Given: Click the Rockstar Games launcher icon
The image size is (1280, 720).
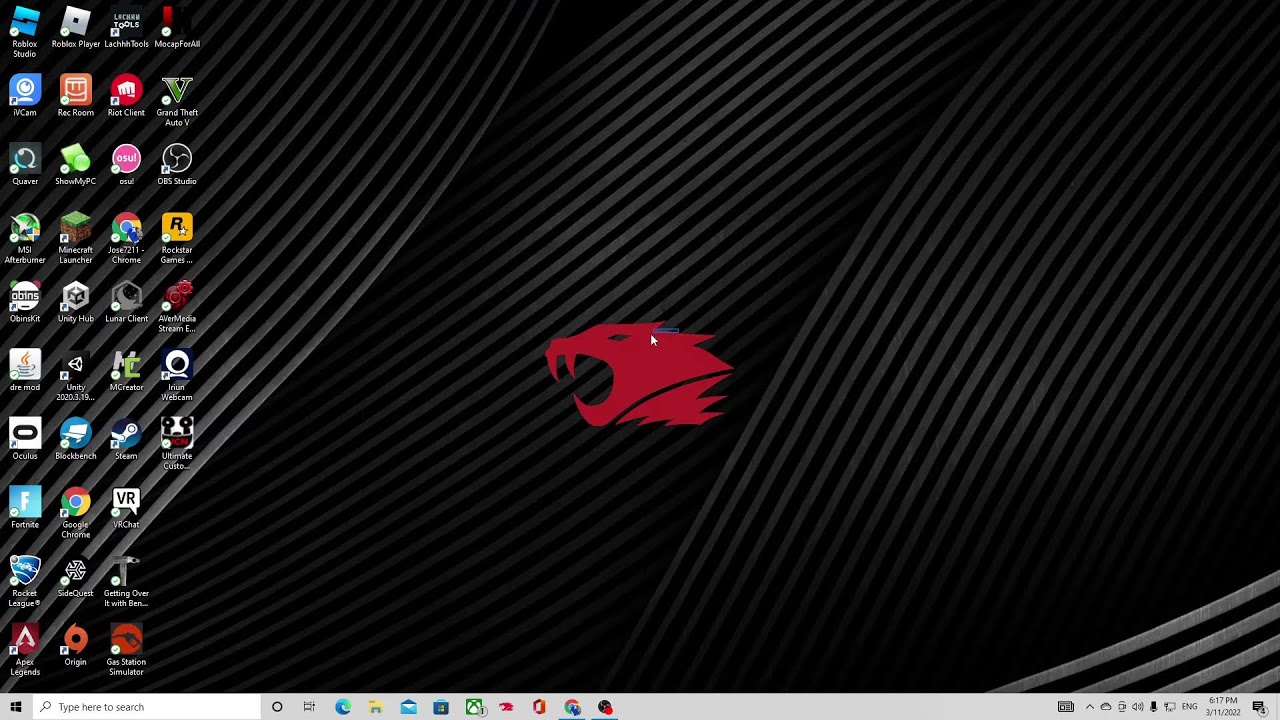Looking at the screenshot, I should (x=177, y=239).
